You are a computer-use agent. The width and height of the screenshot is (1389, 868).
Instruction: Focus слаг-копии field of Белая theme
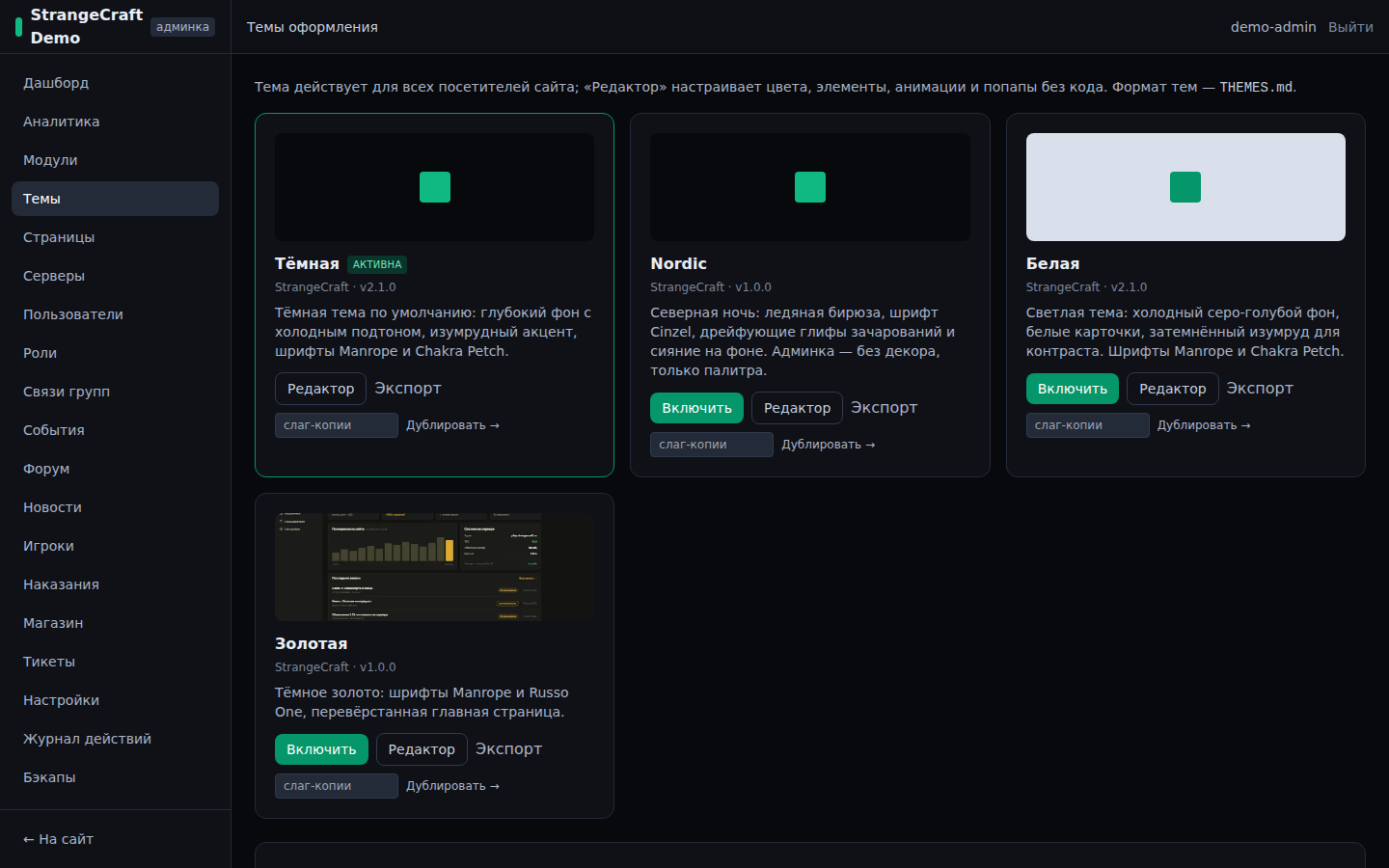1088,425
